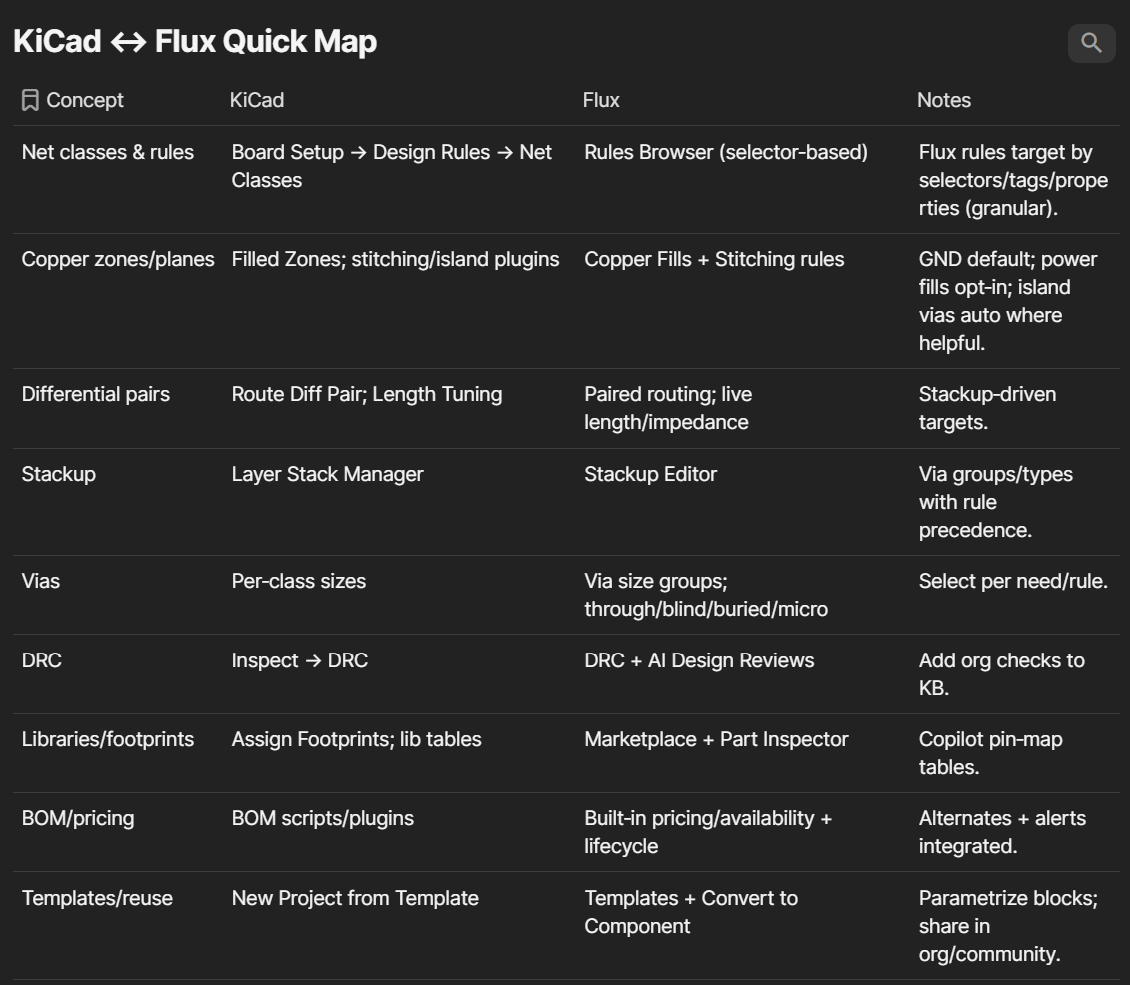Click the 'DRC' concept cell
The width and height of the screenshot is (1130, 985).
[41, 661]
